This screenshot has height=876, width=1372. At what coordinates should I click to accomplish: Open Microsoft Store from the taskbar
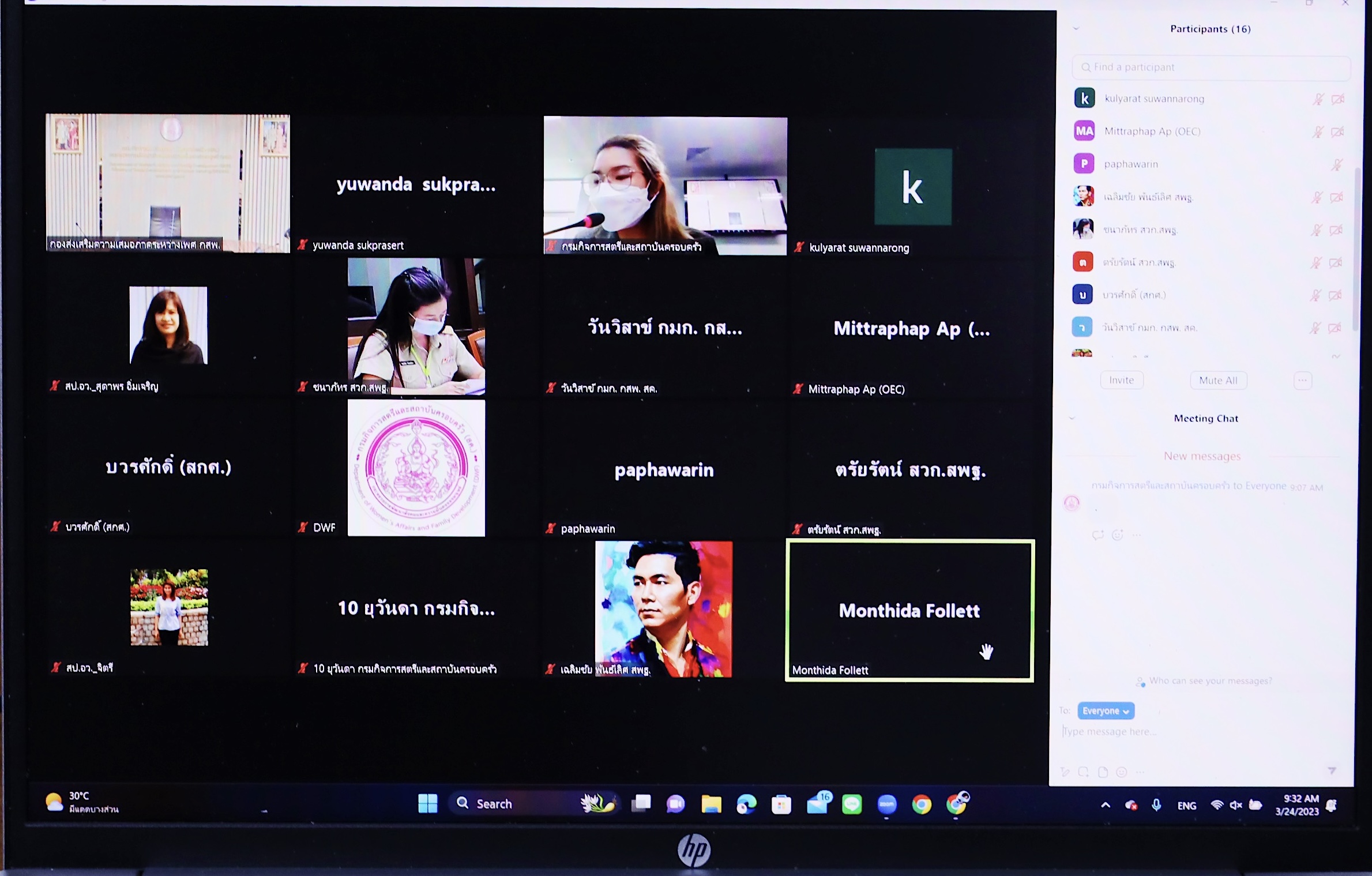point(781,804)
